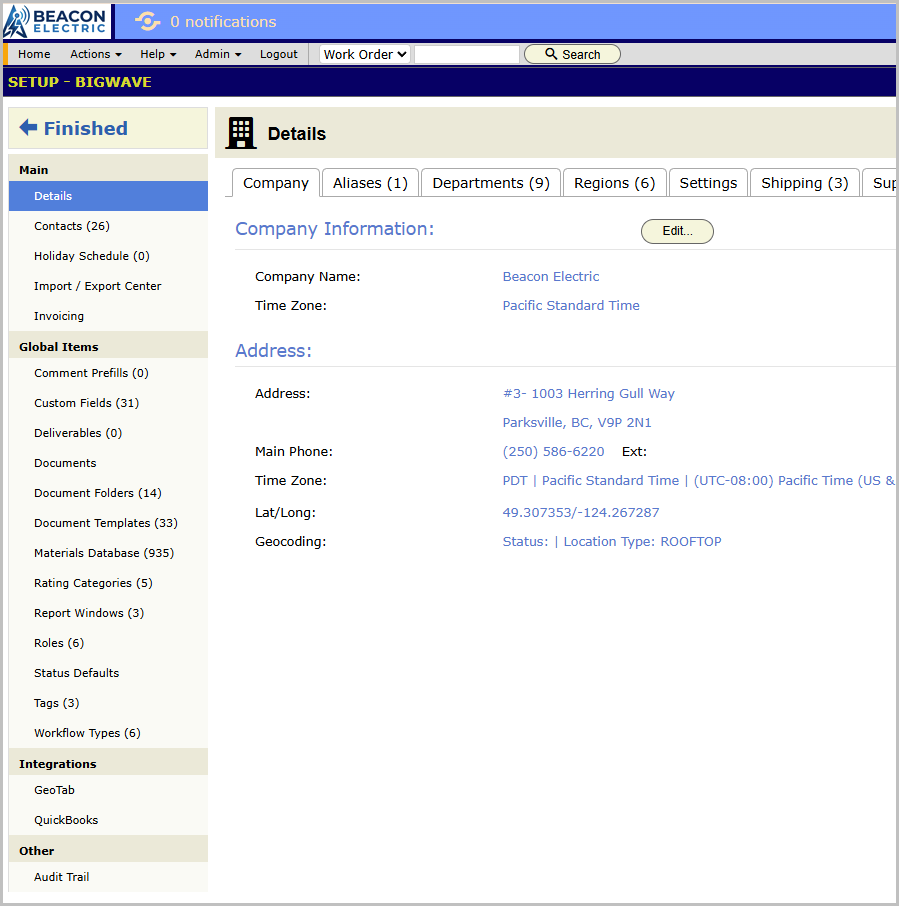Screen dimensions: 899x906
Task: Open Rating Categories (5)
Action: coord(108,583)
